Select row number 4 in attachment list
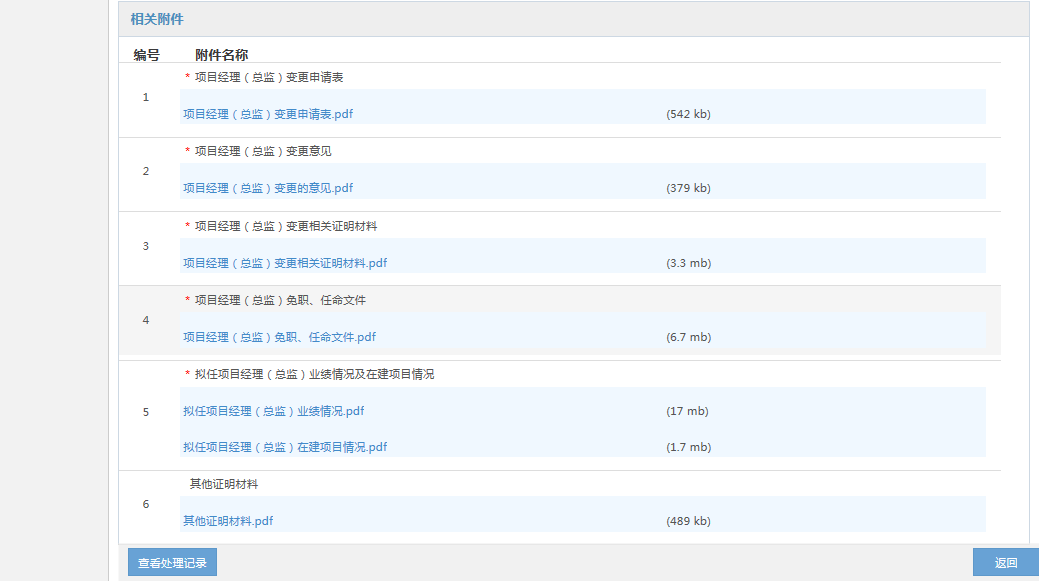1039x581 pixels. tap(146, 320)
